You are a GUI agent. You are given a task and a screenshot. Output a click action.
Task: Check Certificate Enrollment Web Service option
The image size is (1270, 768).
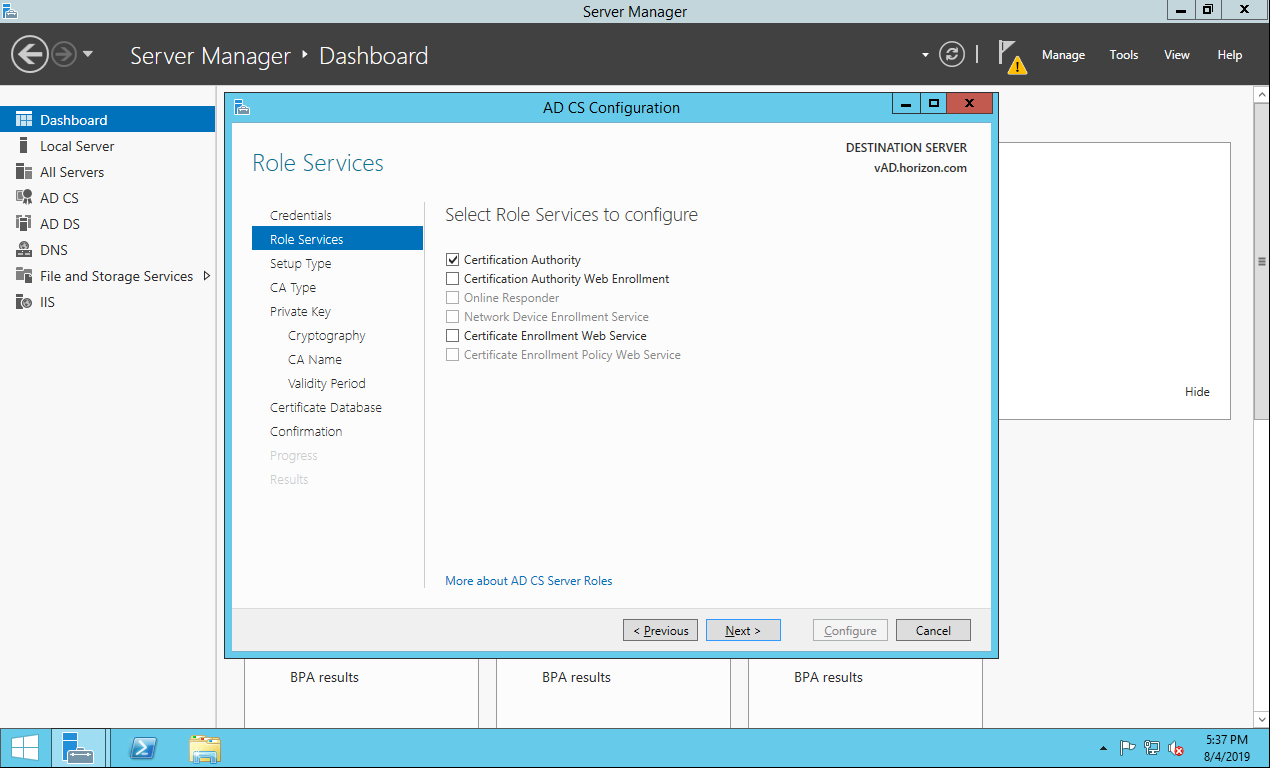(453, 336)
